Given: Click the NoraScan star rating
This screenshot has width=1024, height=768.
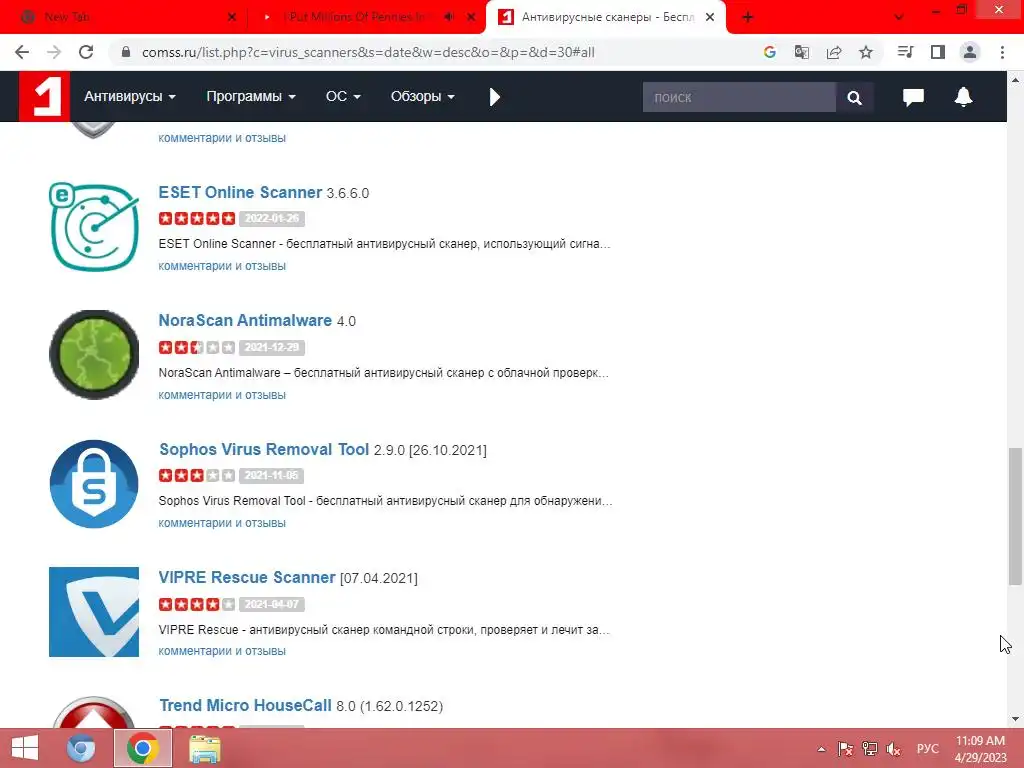Looking at the screenshot, I should coord(197,347).
